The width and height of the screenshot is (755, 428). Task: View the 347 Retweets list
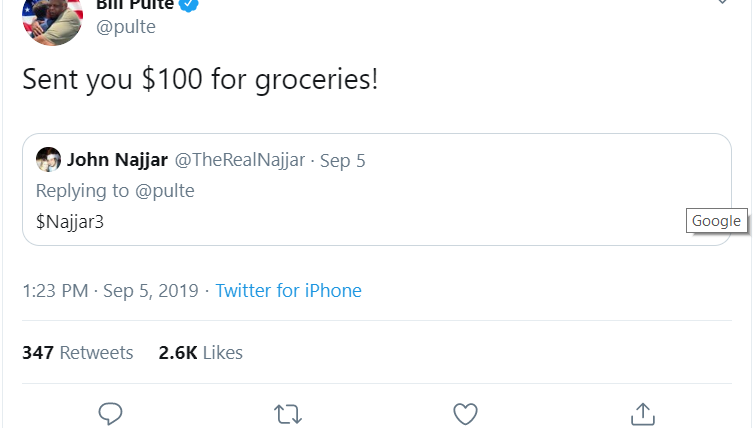(x=77, y=353)
